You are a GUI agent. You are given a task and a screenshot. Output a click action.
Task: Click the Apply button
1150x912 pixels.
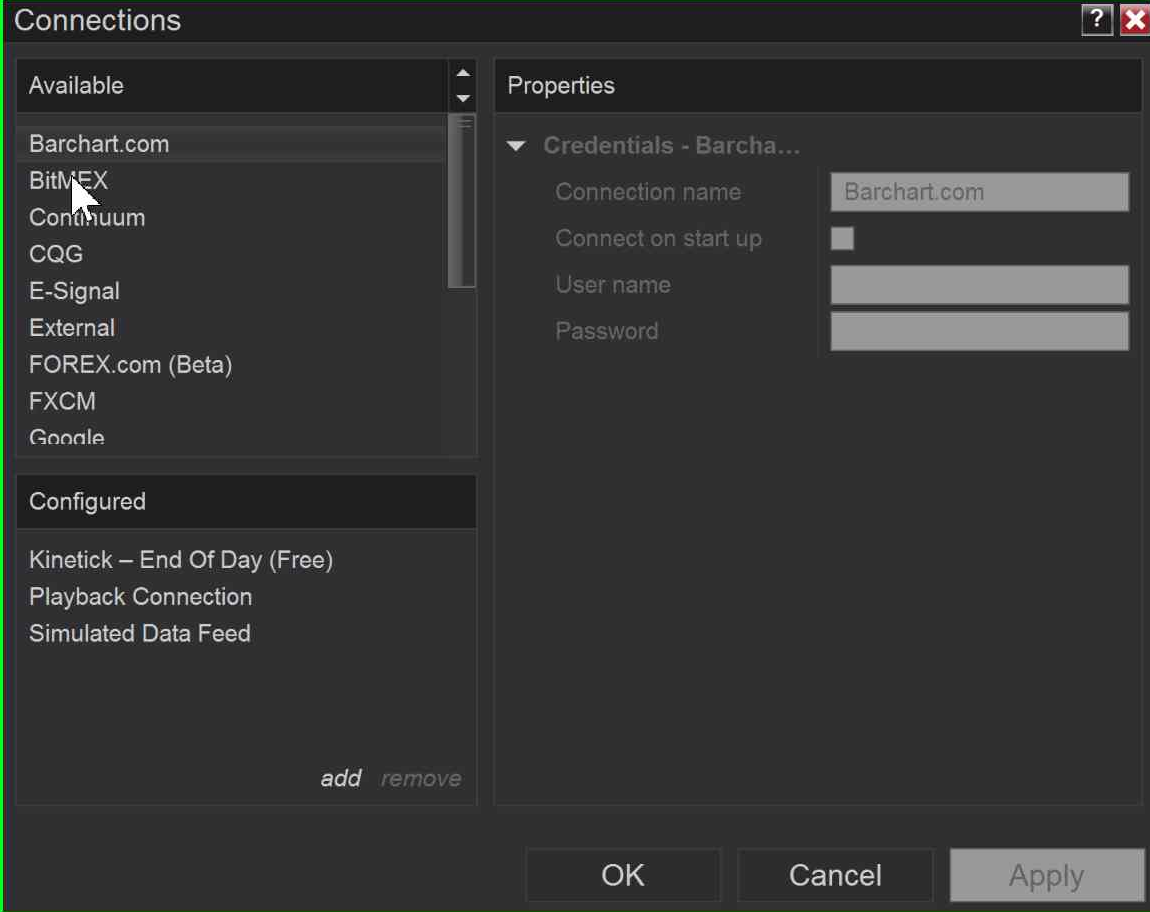coord(1047,875)
